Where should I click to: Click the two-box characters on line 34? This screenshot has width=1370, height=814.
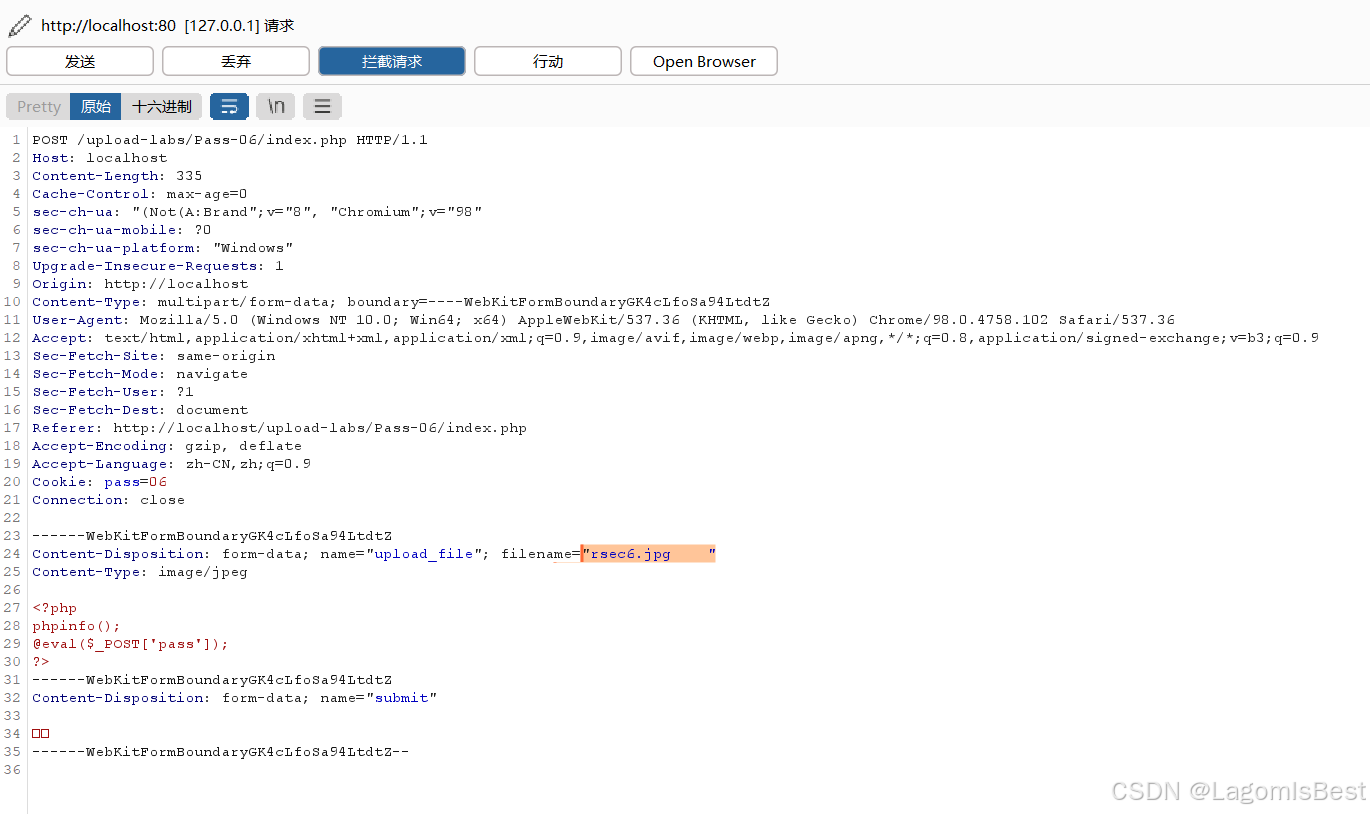click(41, 734)
